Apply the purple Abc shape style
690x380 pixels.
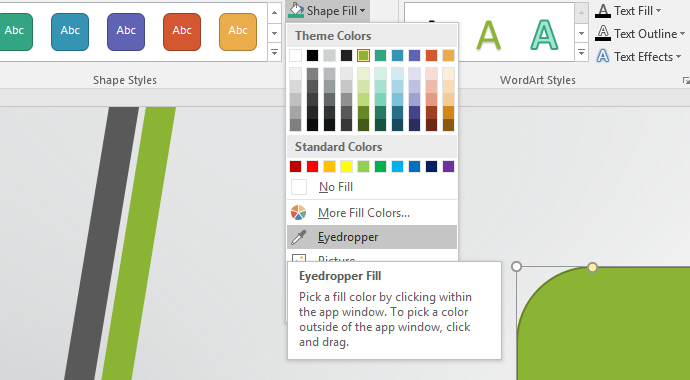point(126,32)
